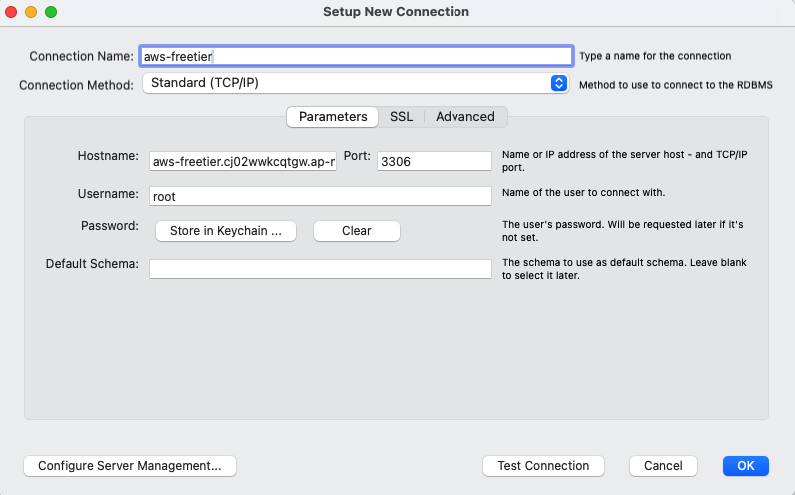Switch to the Parameters tab
Screen dimensions: 795x495
[x=333, y=117]
